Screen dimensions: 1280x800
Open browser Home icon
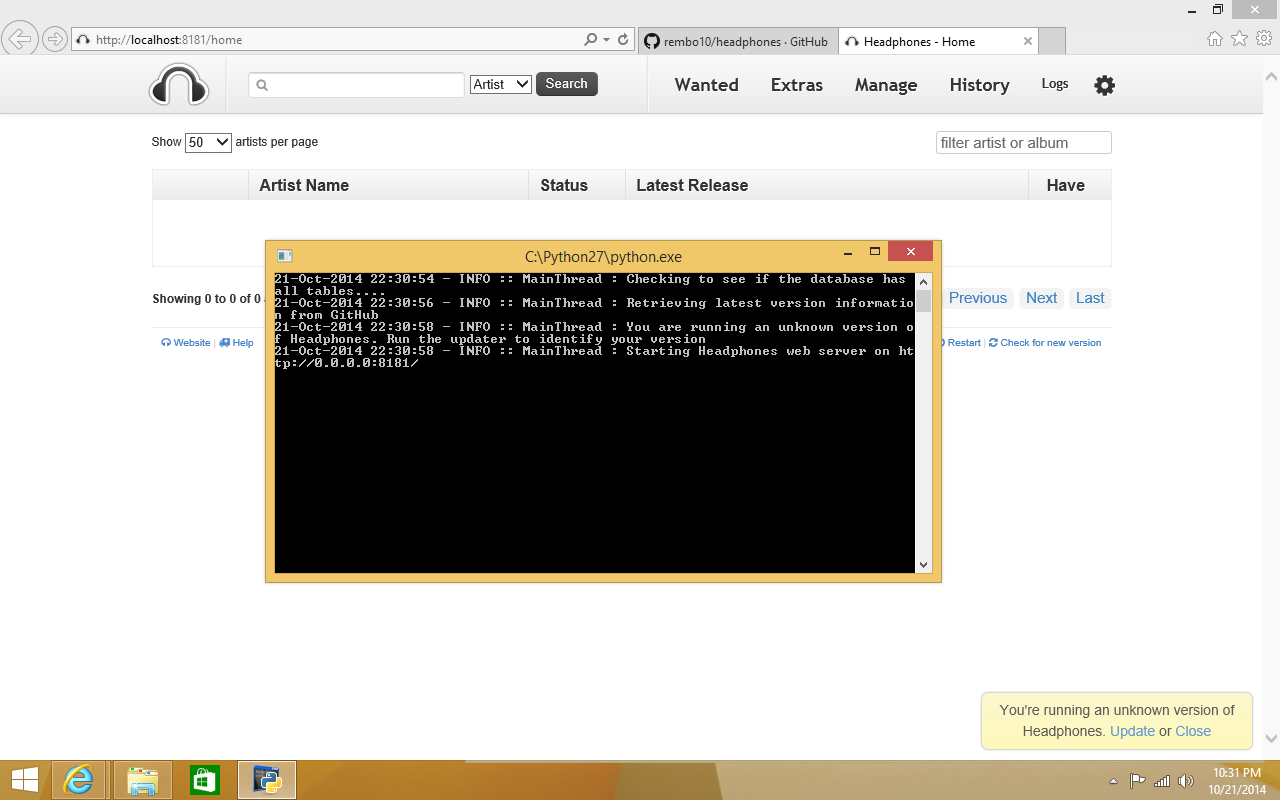[x=1215, y=39]
